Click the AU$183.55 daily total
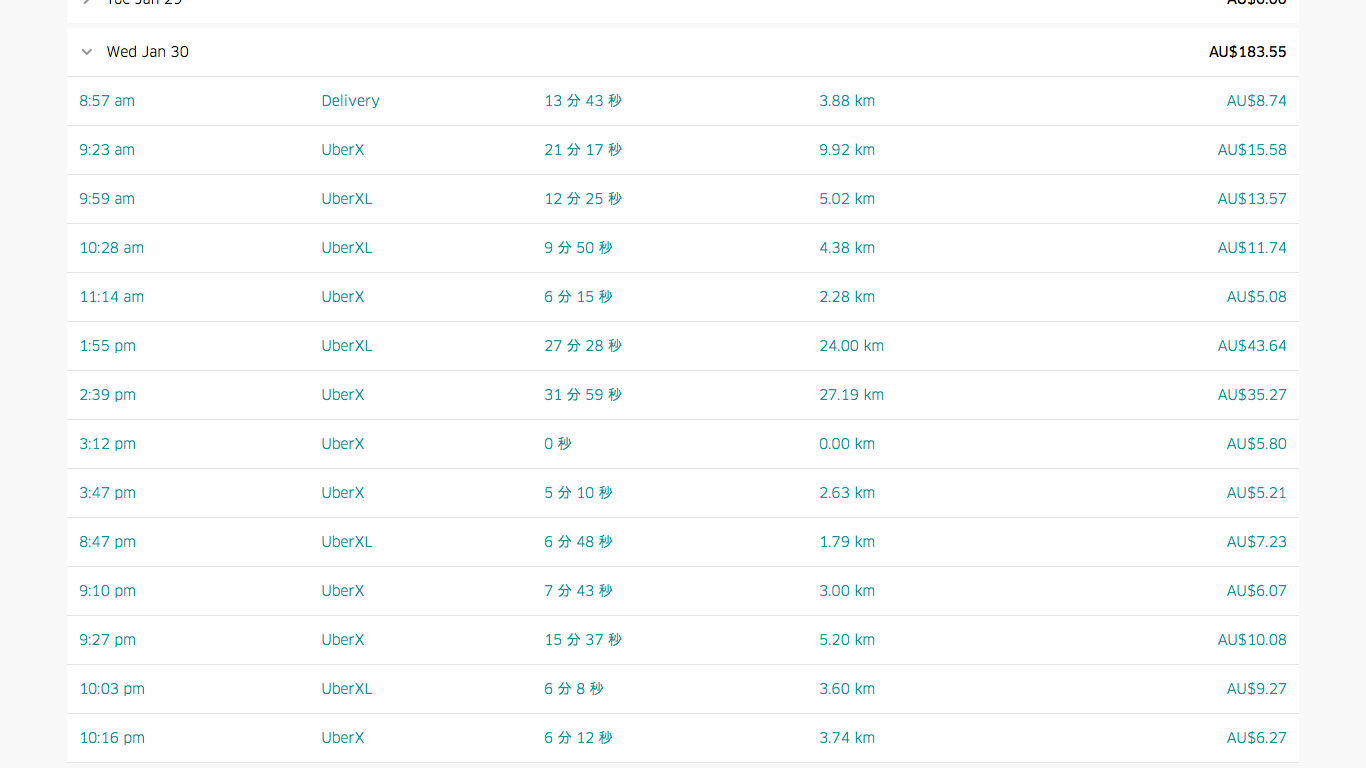This screenshot has width=1366, height=768. 1248,52
